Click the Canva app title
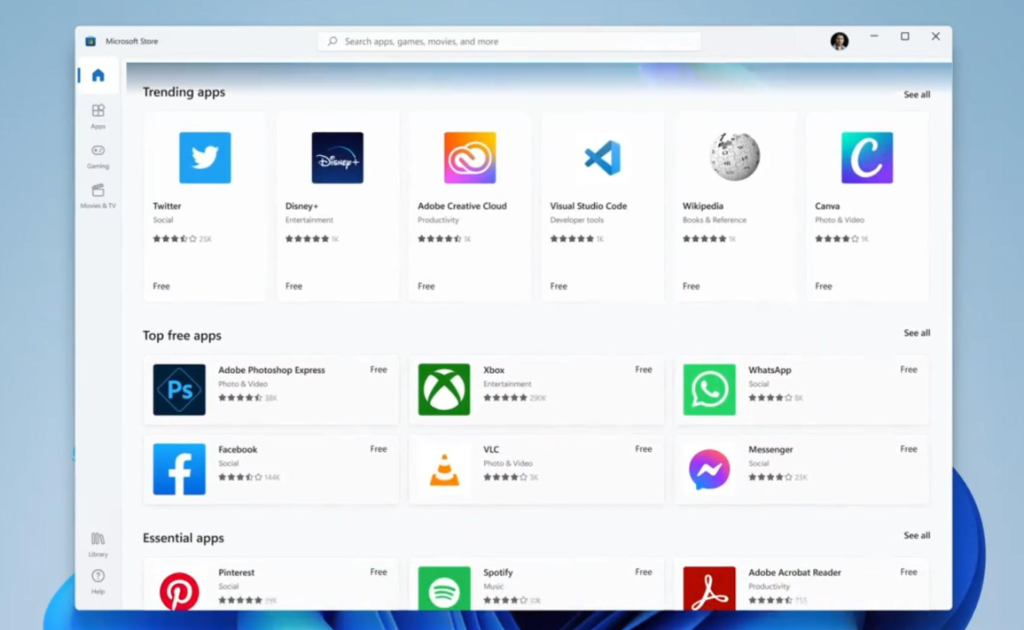This screenshot has height=630, width=1024. coord(827,206)
